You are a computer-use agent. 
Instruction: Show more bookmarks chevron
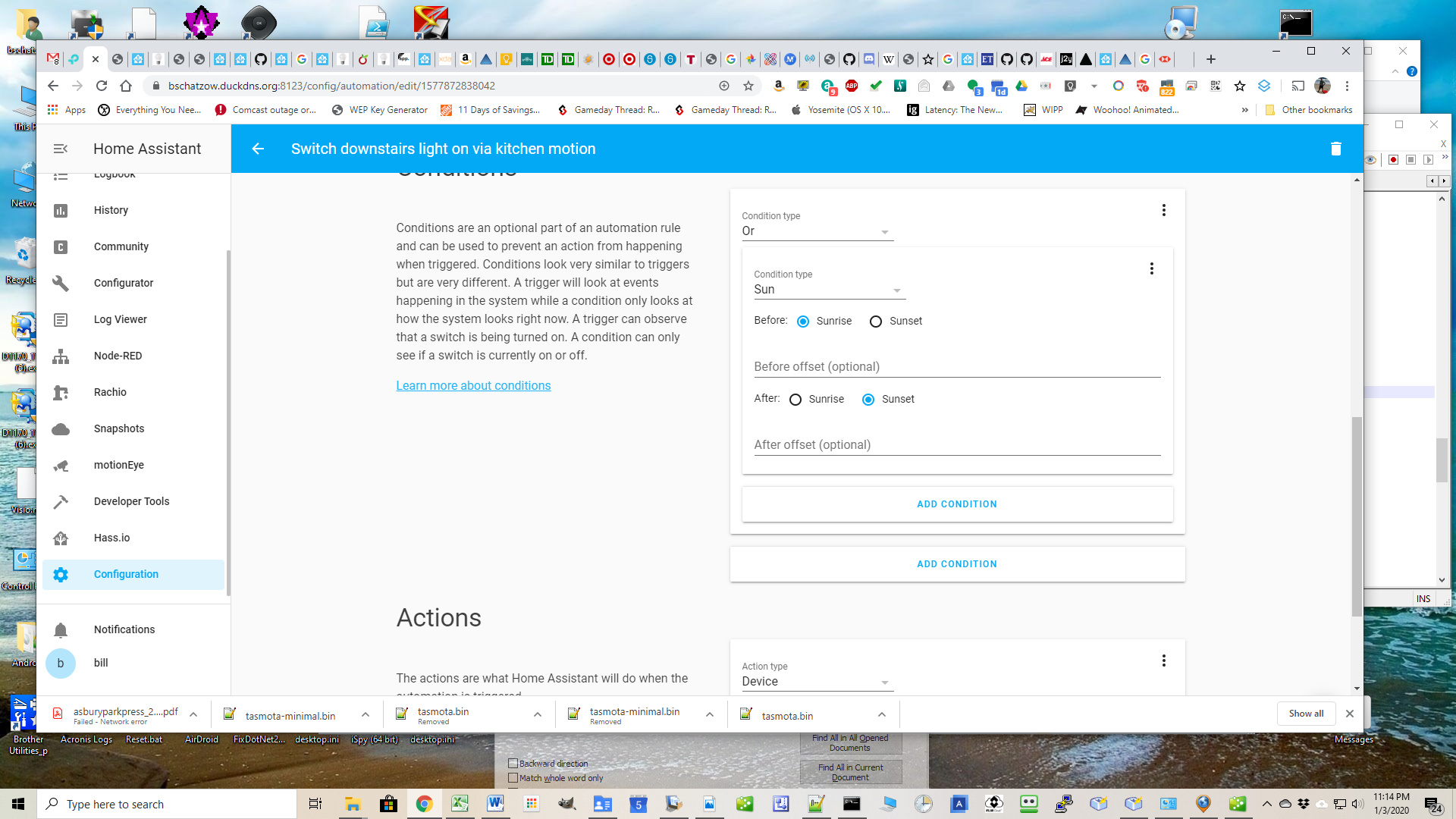point(1244,110)
